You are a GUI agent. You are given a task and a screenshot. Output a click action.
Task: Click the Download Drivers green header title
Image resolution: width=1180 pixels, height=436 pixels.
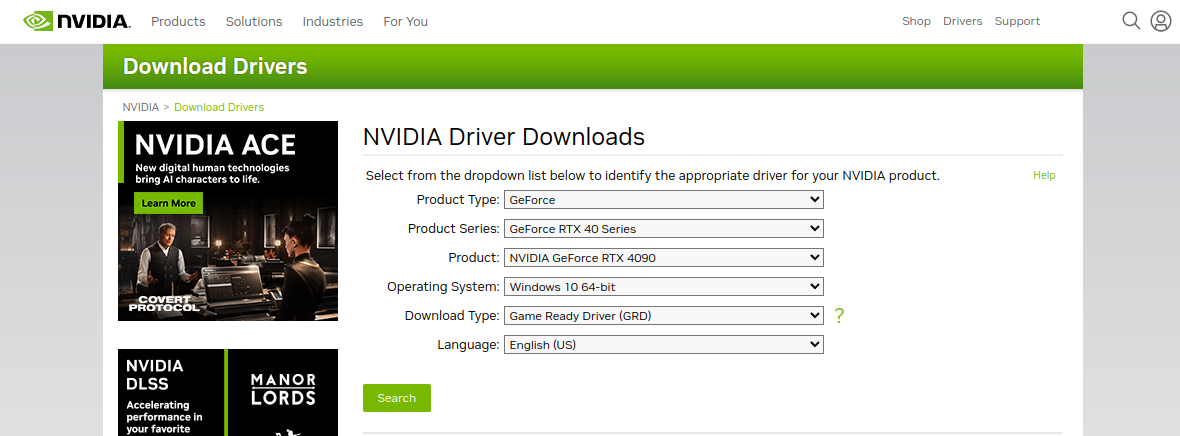tap(215, 66)
